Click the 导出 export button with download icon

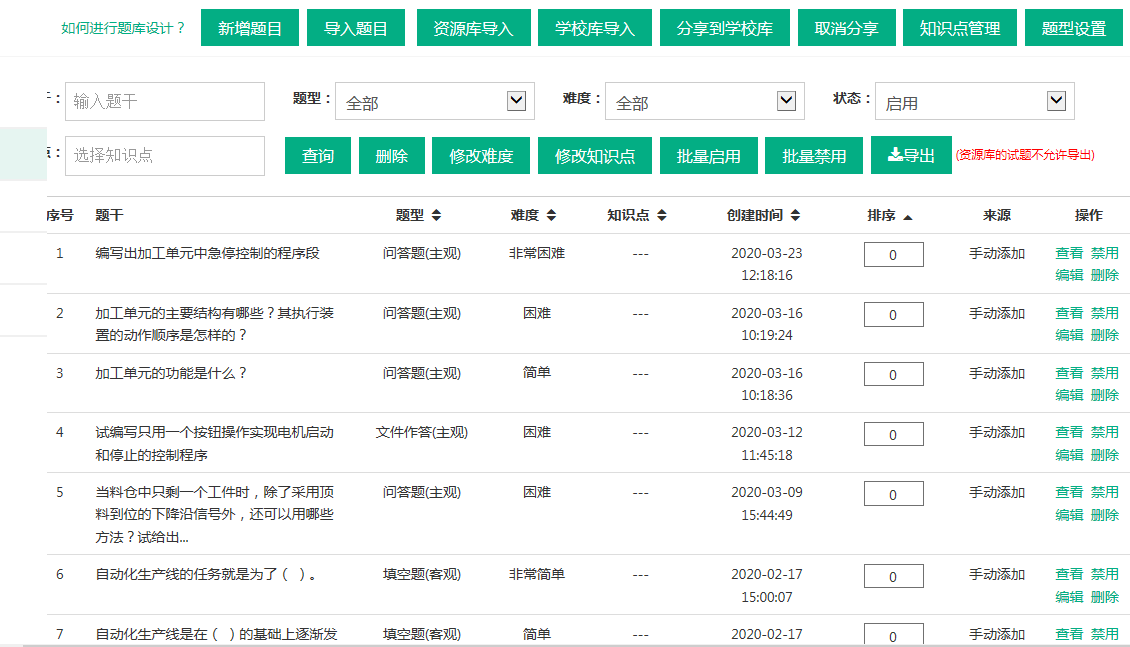coord(911,155)
